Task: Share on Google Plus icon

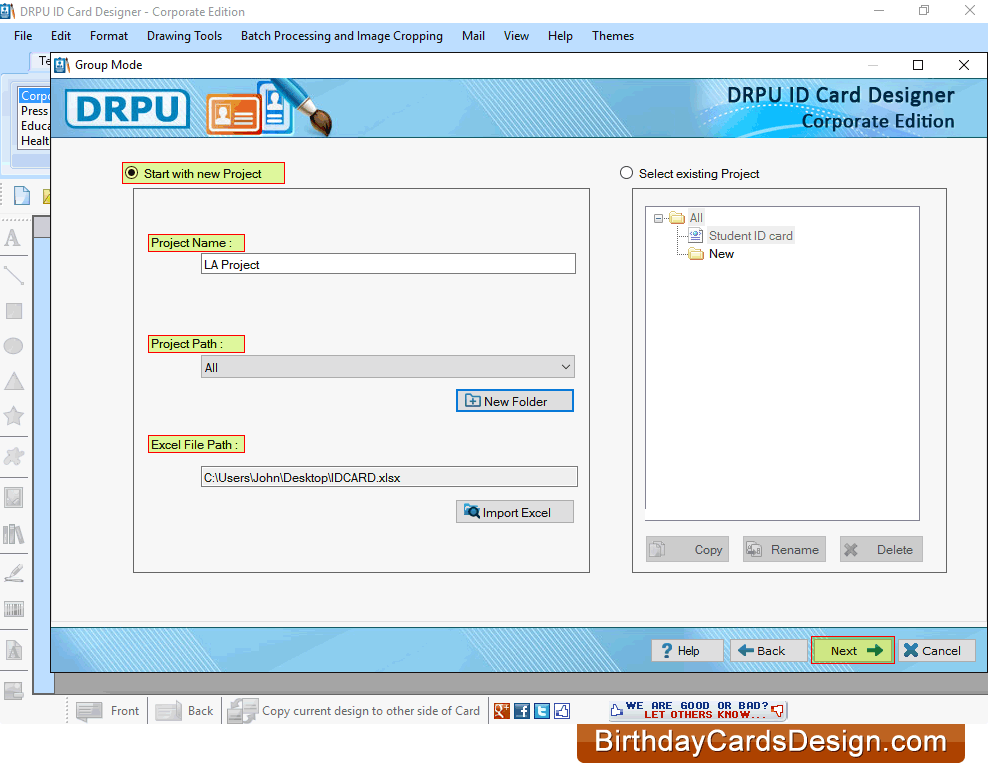Action: [502, 711]
